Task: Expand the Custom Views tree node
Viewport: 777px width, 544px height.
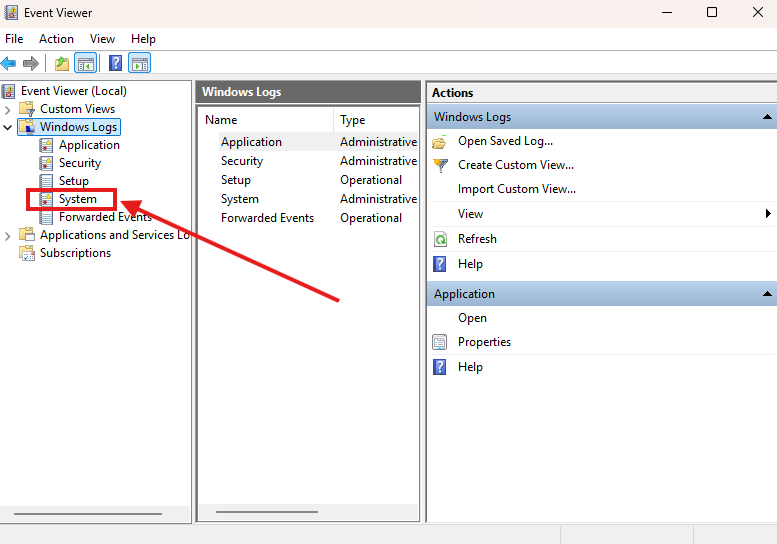Action: click(x=7, y=109)
